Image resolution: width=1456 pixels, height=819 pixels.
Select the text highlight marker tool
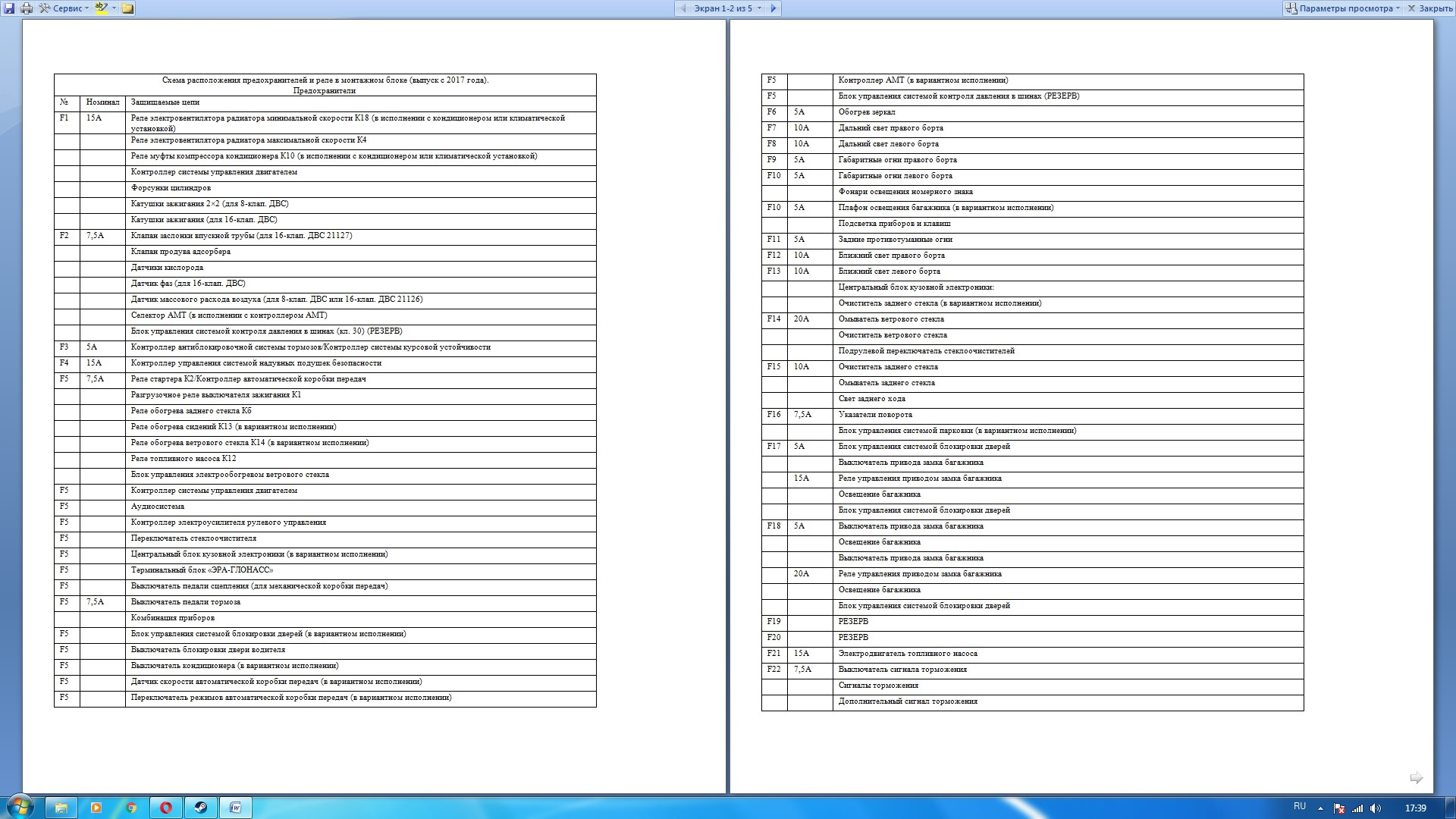[101, 8]
